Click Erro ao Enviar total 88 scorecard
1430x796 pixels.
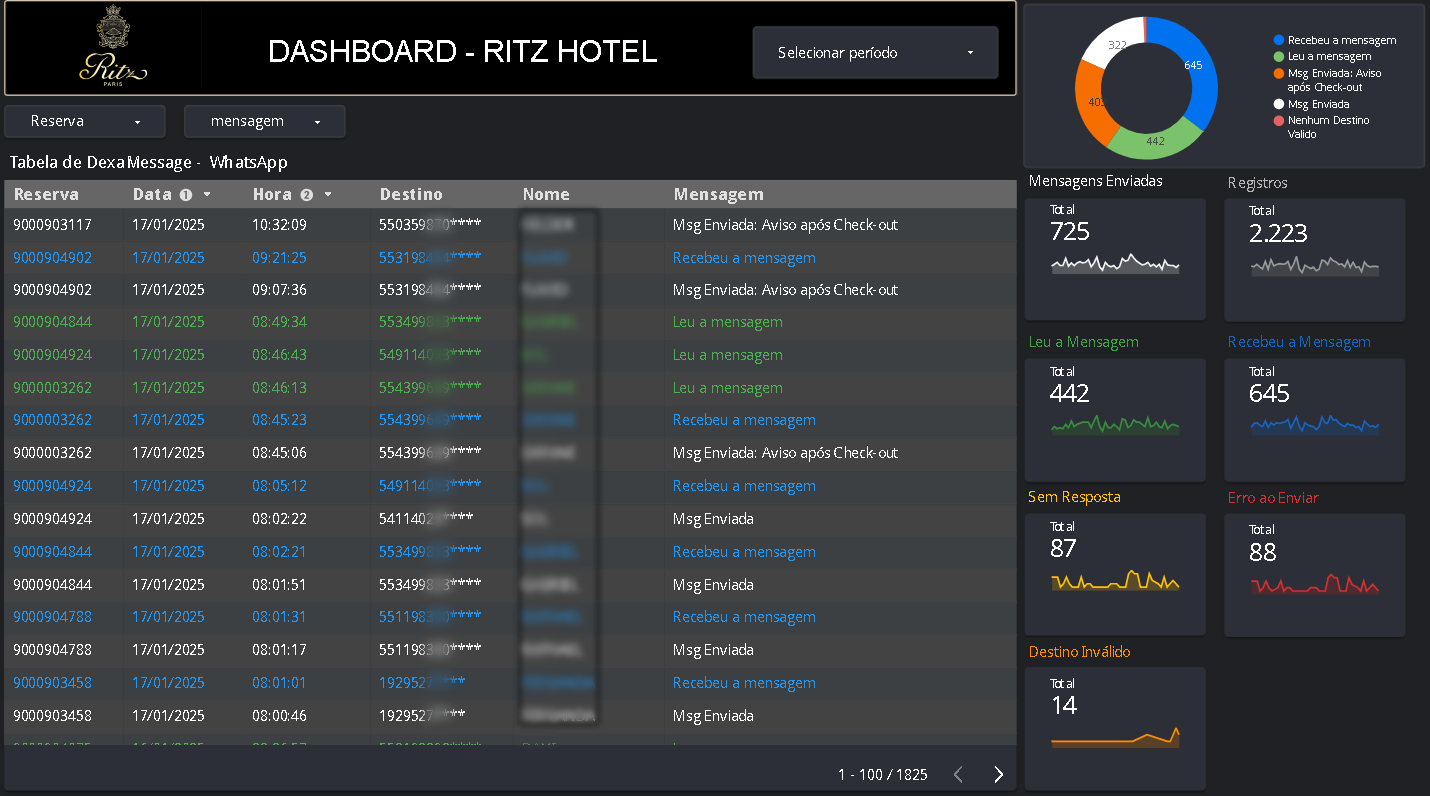coord(1314,575)
